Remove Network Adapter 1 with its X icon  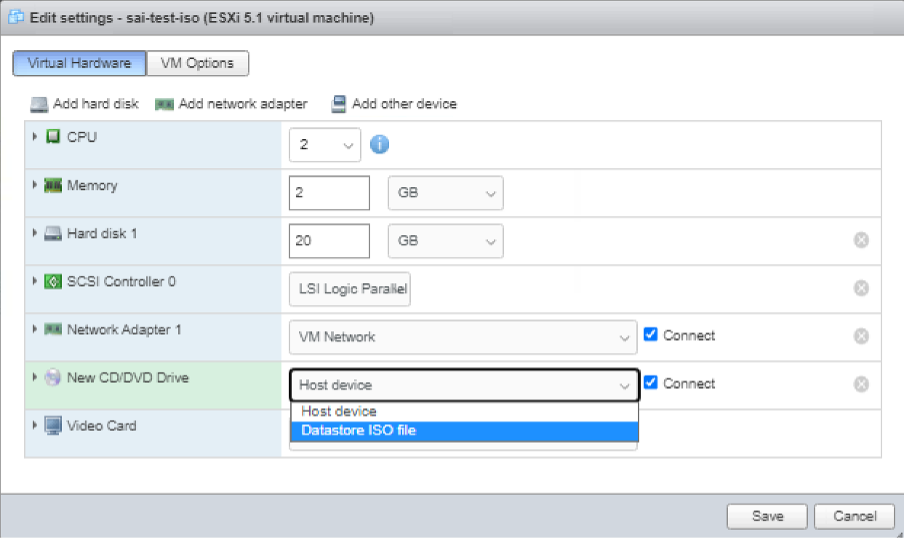pyautogui.click(x=861, y=336)
